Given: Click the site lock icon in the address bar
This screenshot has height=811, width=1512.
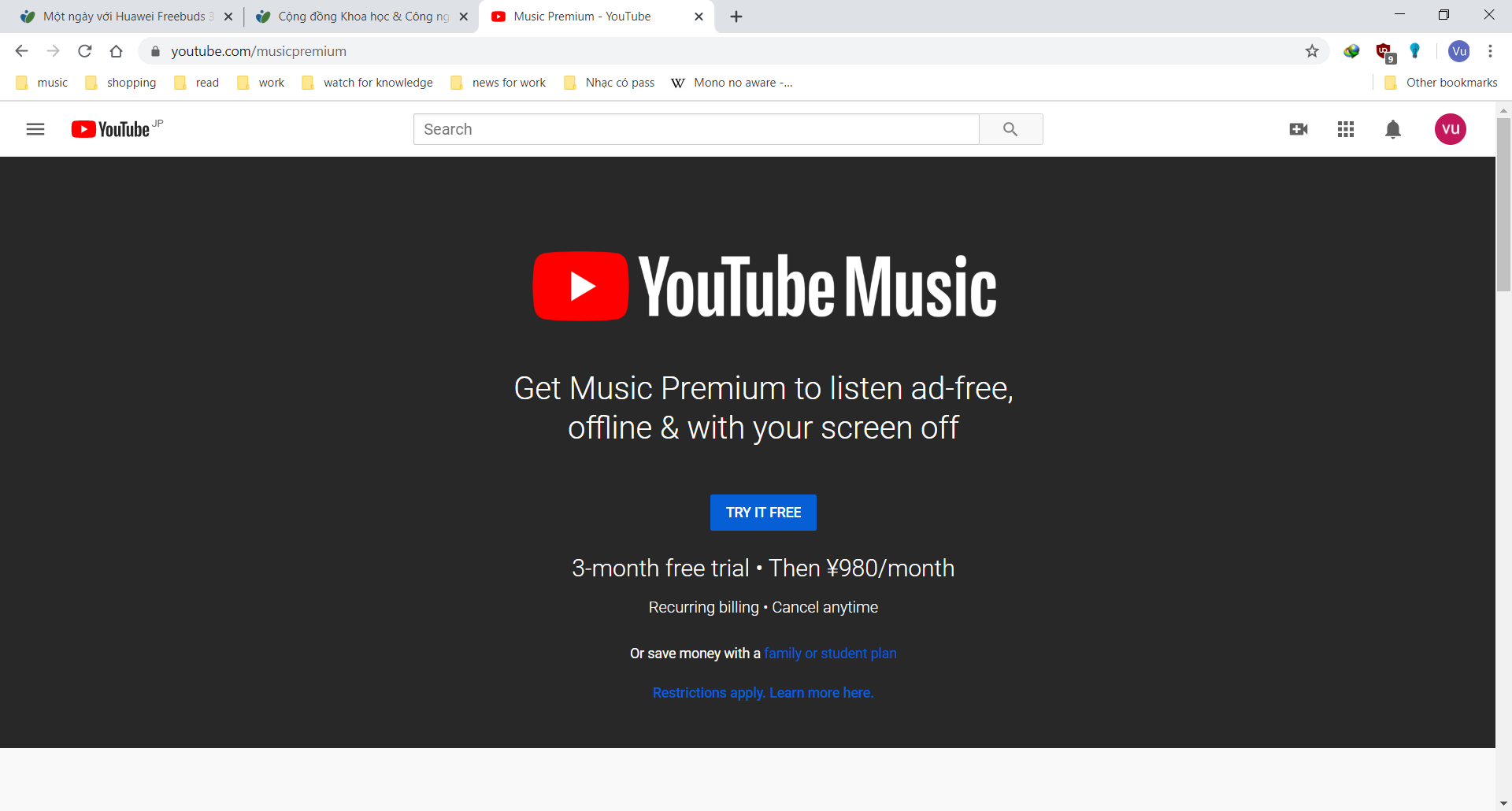Looking at the screenshot, I should (x=156, y=51).
